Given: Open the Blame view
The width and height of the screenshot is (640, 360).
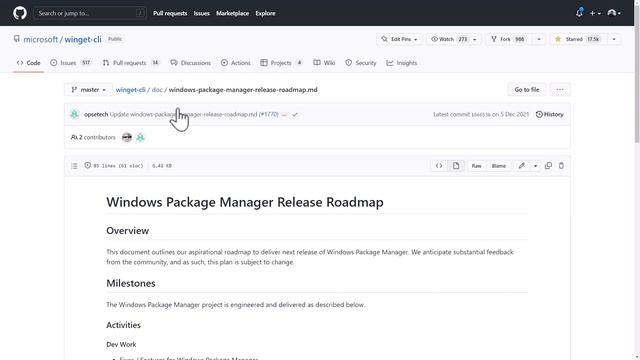Looking at the screenshot, I should (498, 166).
